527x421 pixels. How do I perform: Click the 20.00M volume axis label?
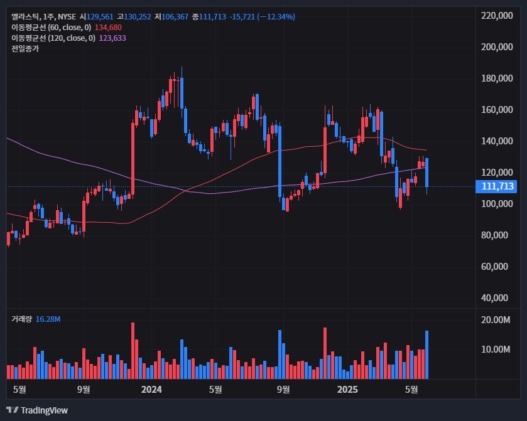495,320
